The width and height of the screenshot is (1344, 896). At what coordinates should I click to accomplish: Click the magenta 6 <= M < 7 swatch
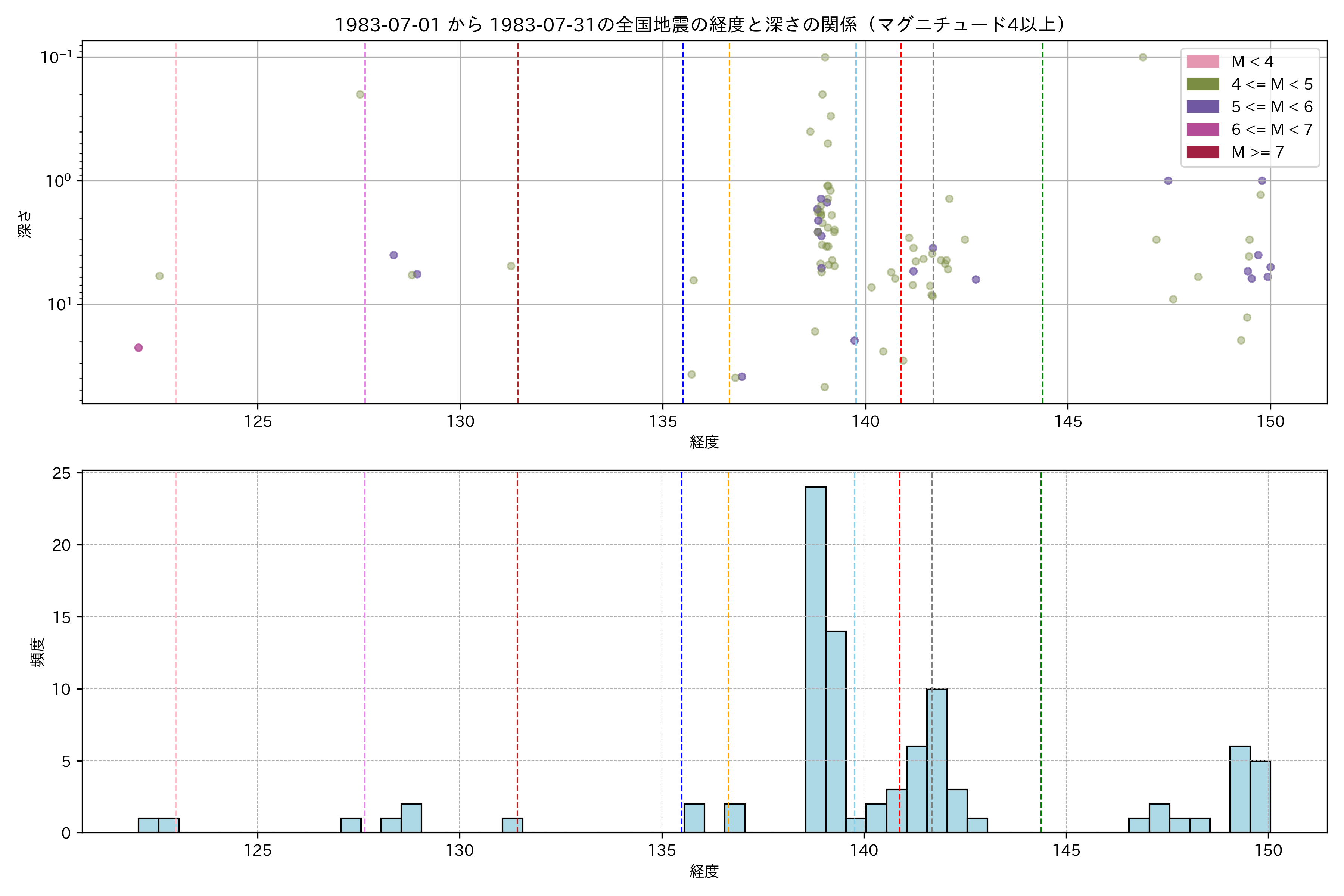(x=1202, y=130)
